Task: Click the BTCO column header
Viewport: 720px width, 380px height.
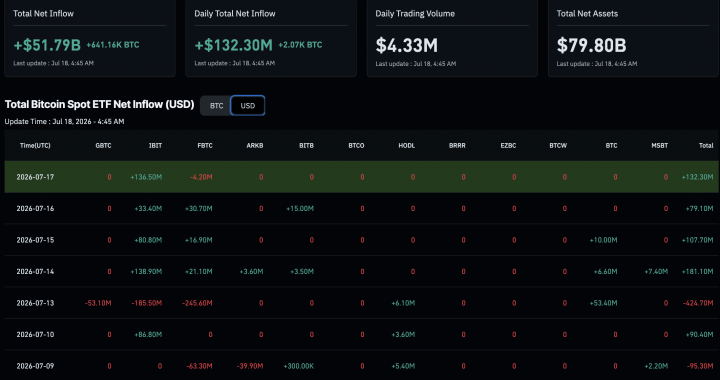Action: pyautogui.click(x=356, y=145)
